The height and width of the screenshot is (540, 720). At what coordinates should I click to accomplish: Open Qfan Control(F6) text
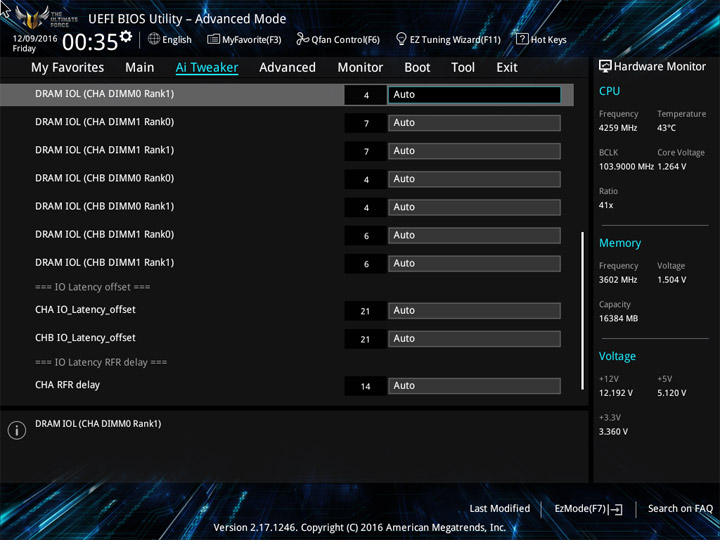345,39
